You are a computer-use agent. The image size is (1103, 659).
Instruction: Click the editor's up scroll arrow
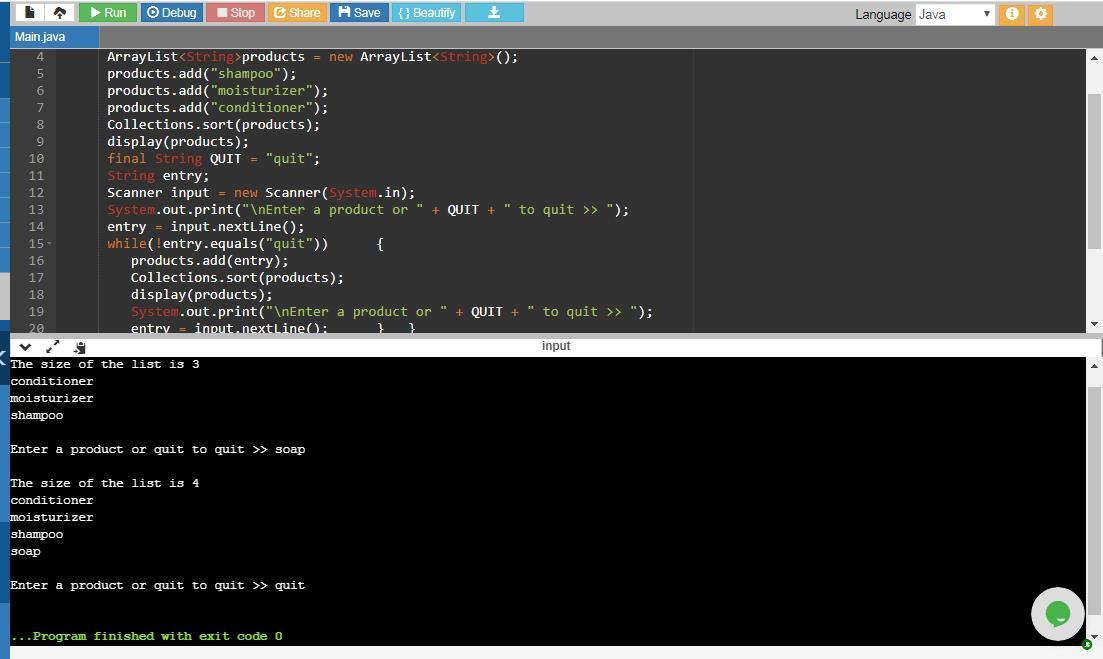click(1094, 57)
